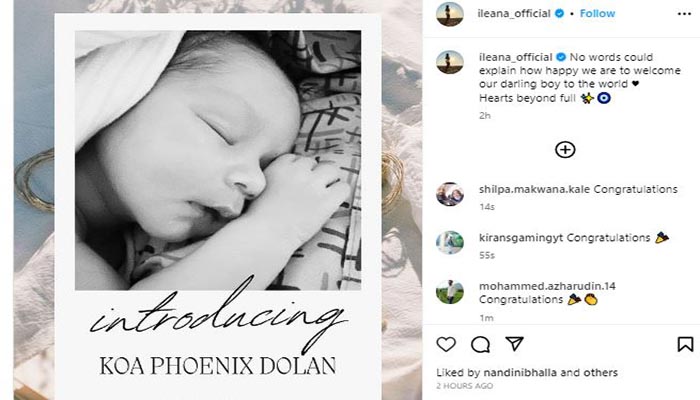
Task: Visit mohammed.azharudin.14 profile
Action: pos(547,286)
